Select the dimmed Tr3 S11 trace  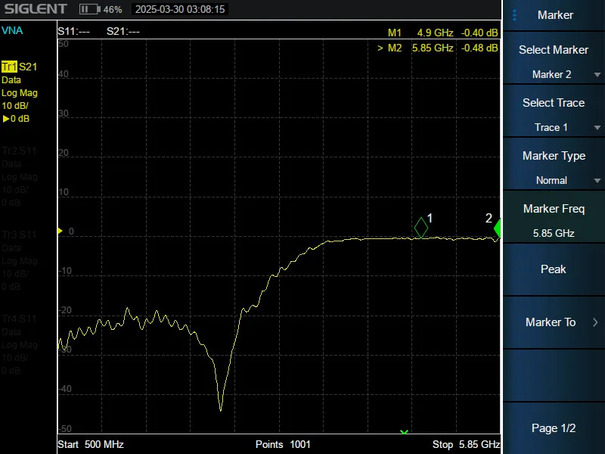click(19, 235)
